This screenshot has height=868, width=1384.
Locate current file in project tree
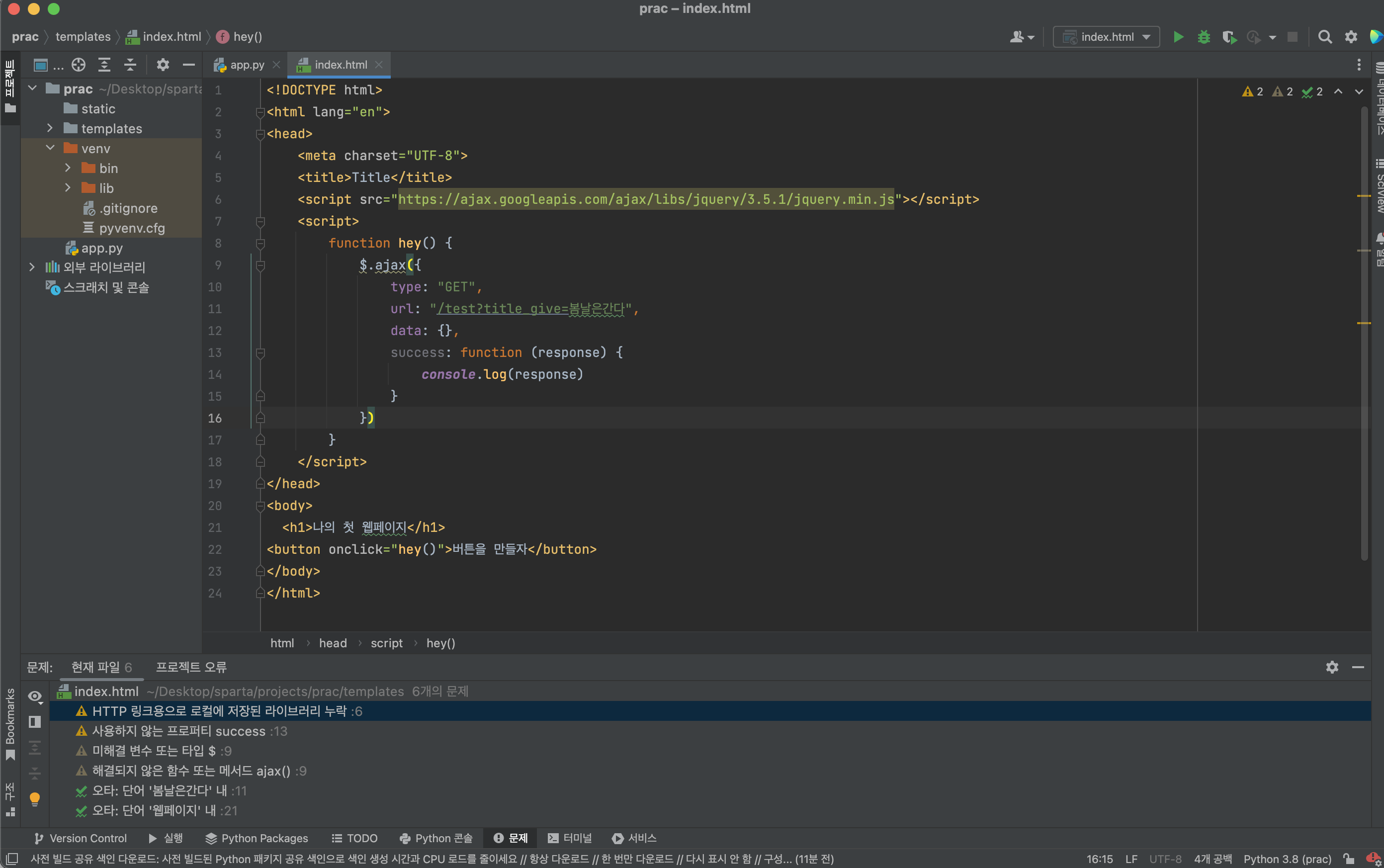pyautogui.click(x=79, y=65)
